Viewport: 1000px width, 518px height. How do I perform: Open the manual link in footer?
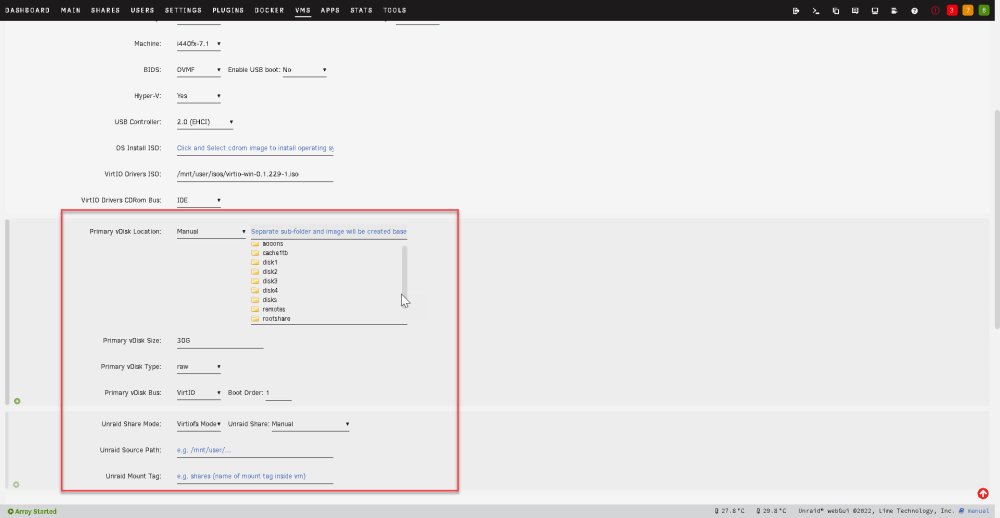[x=973, y=511]
